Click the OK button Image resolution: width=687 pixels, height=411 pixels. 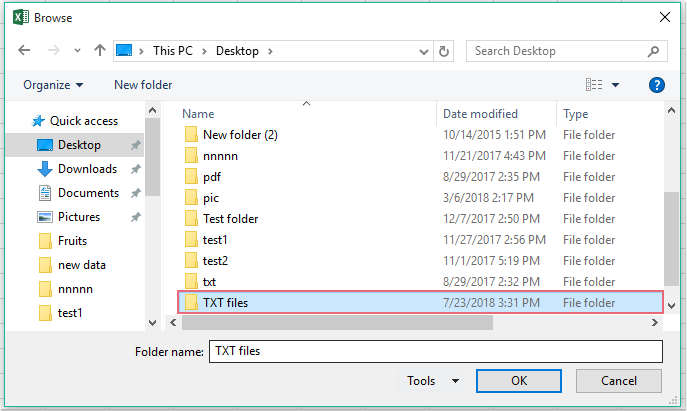pyautogui.click(x=518, y=380)
